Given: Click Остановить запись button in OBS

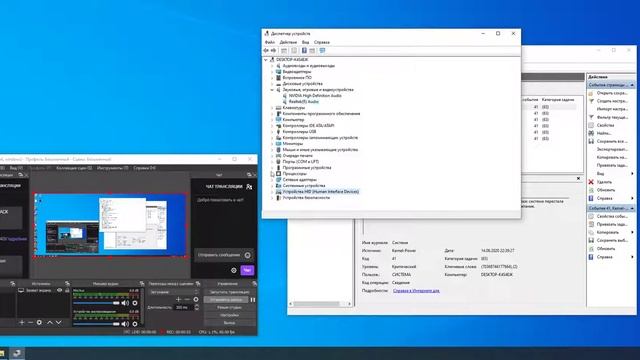Looking at the screenshot, I should (x=226, y=300).
